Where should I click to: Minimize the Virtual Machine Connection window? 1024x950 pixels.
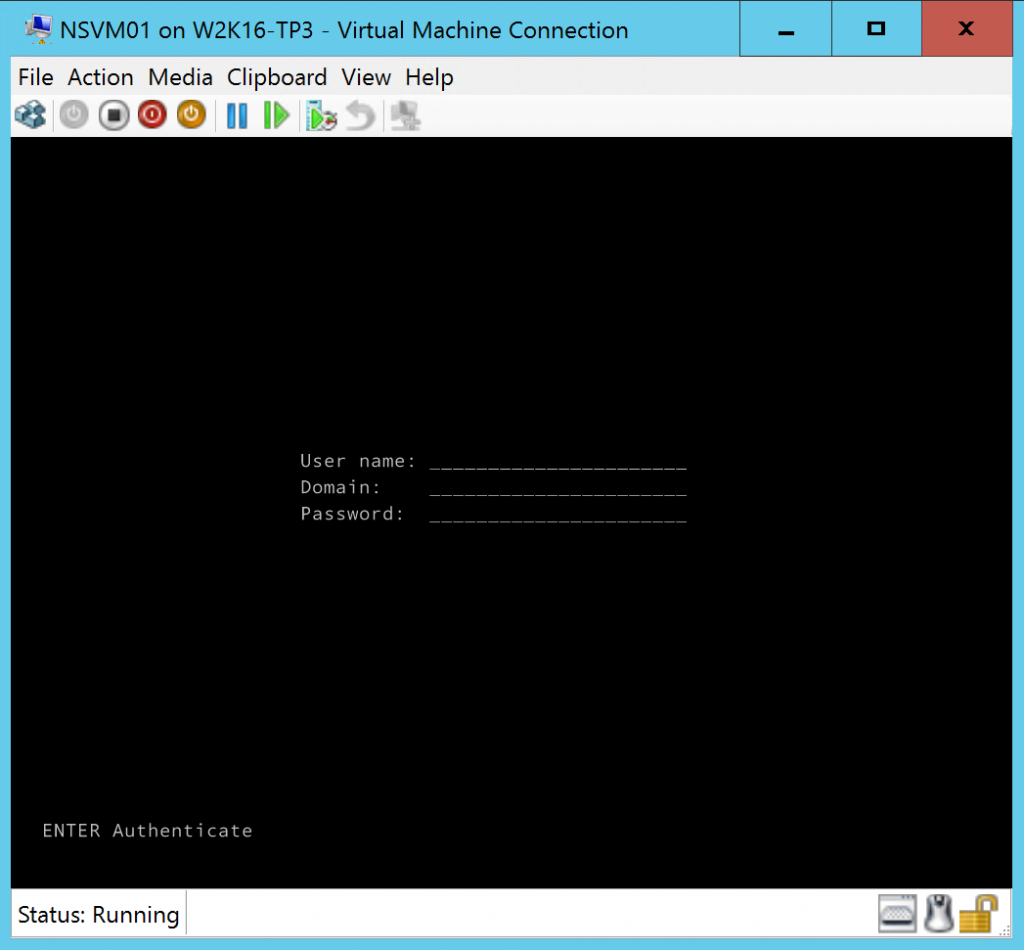point(786,29)
